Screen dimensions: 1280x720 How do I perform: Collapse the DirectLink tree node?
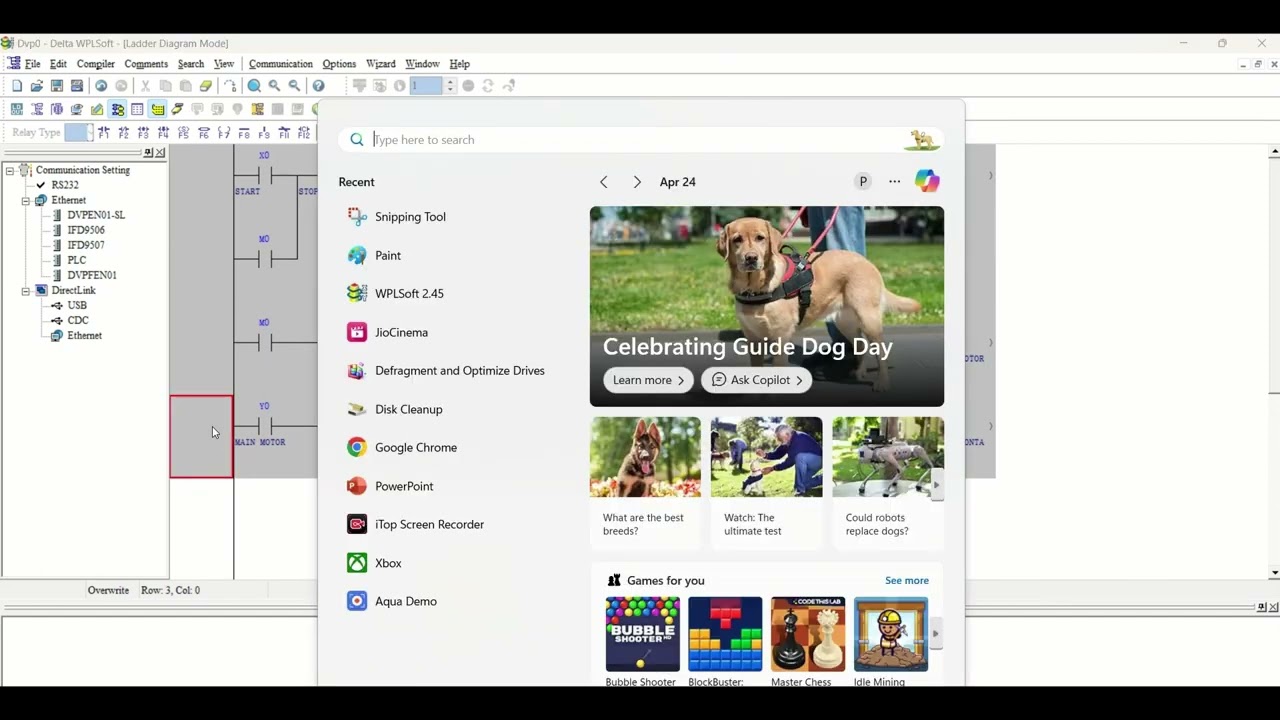point(26,291)
